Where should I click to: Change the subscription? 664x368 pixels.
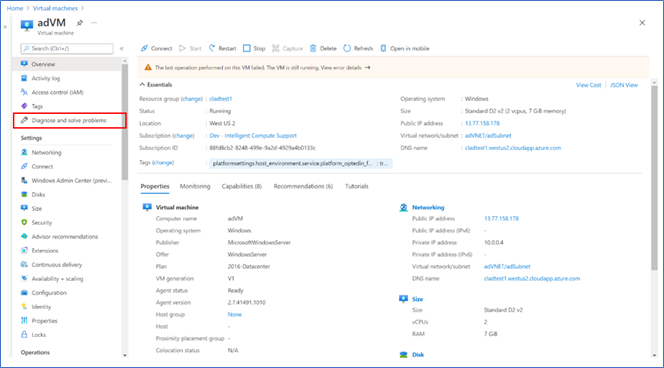click(x=183, y=136)
